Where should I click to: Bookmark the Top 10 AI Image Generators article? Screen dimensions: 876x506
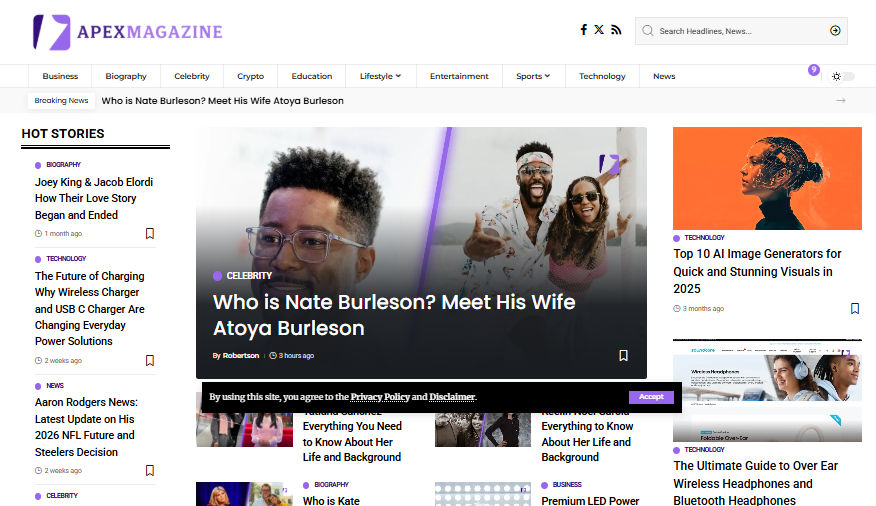(x=855, y=309)
